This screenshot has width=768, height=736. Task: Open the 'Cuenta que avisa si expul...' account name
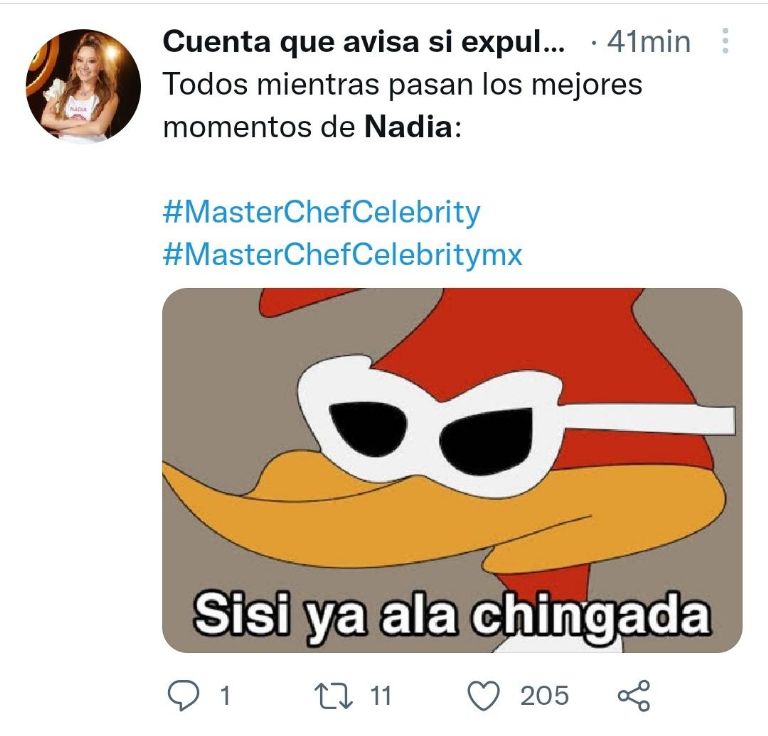point(363,42)
